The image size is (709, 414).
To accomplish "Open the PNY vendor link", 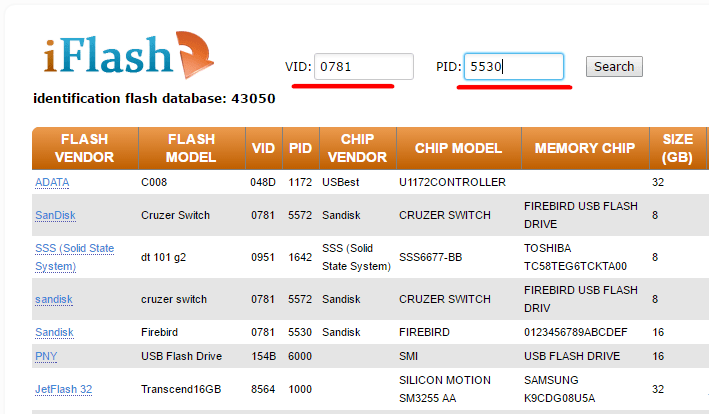I will pyautogui.click(x=46, y=356).
